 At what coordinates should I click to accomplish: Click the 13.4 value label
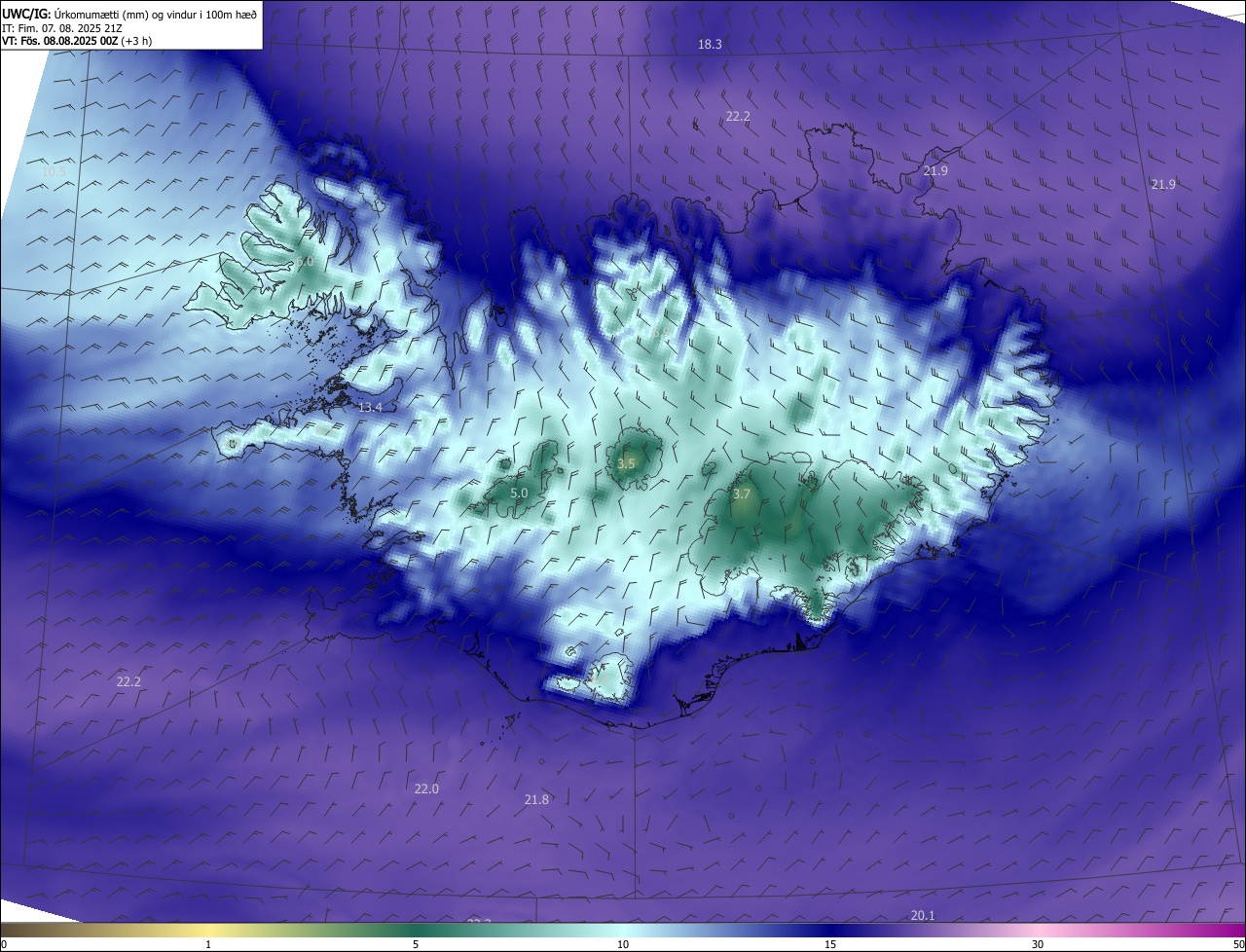[370, 407]
